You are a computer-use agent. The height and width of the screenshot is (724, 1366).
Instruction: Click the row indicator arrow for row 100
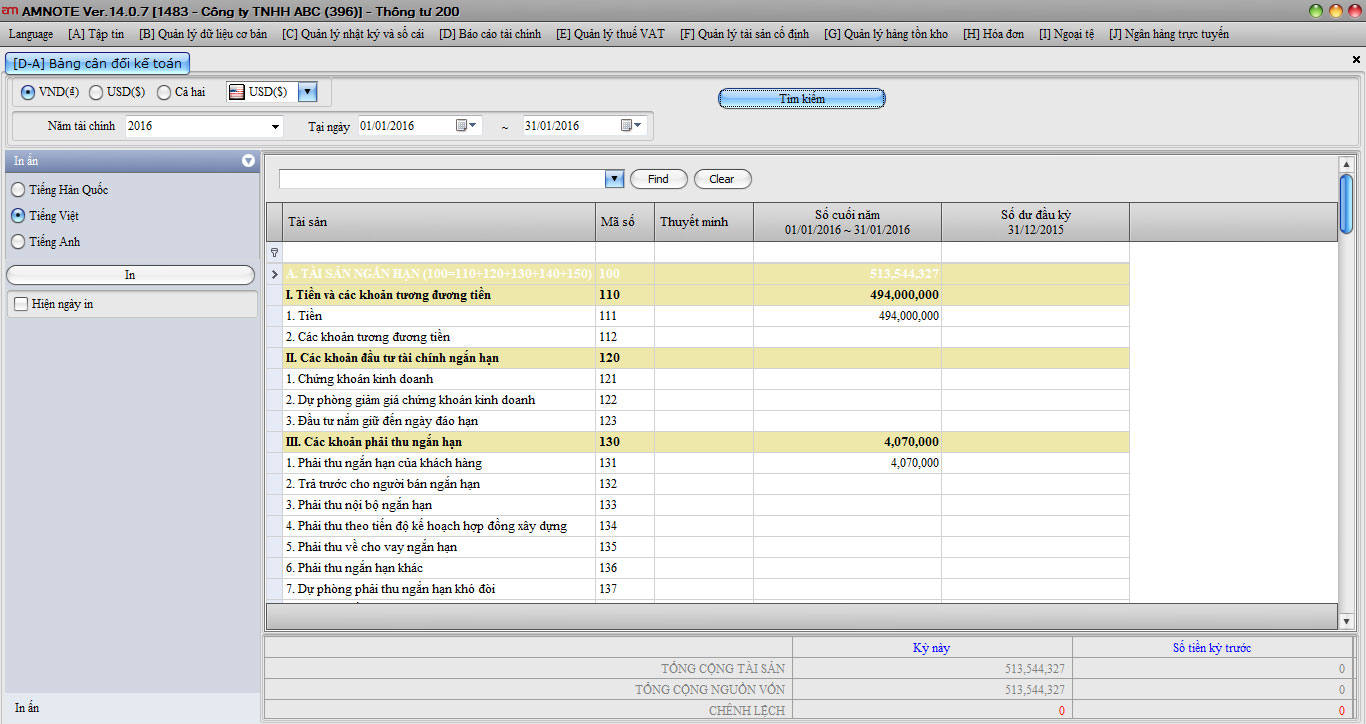[275, 274]
